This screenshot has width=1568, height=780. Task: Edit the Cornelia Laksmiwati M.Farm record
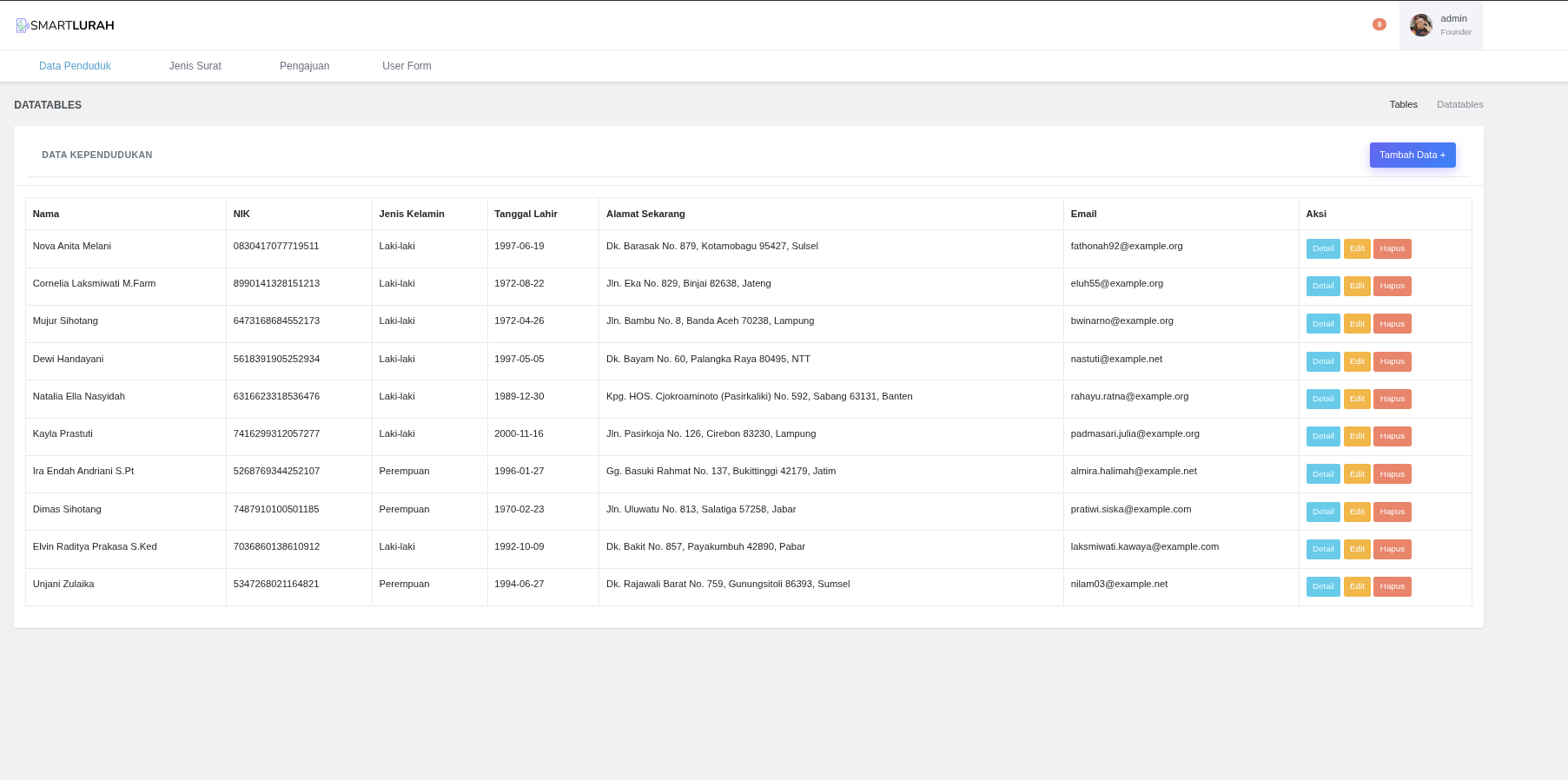pyautogui.click(x=1356, y=286)
